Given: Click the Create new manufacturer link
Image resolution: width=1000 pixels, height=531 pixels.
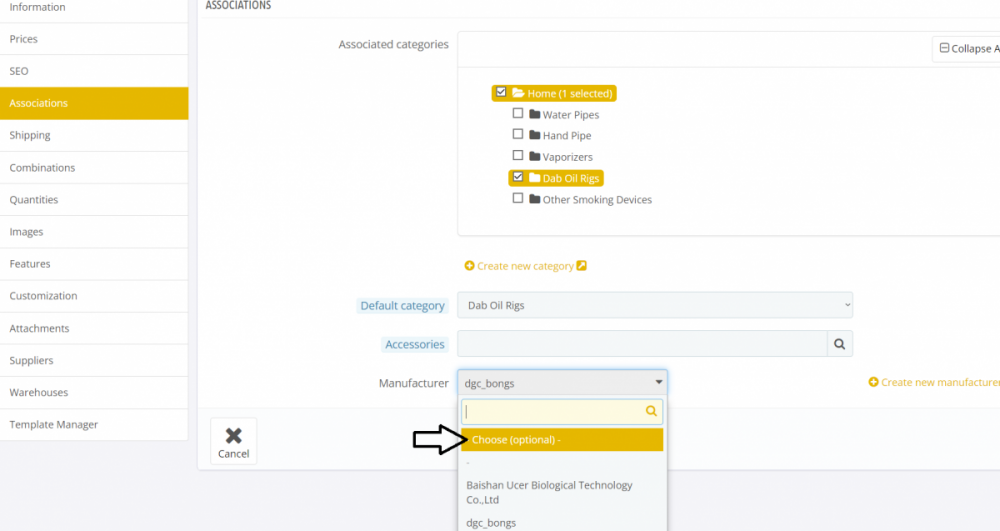Looking at the screenshot, I should (x=934, y=382).
